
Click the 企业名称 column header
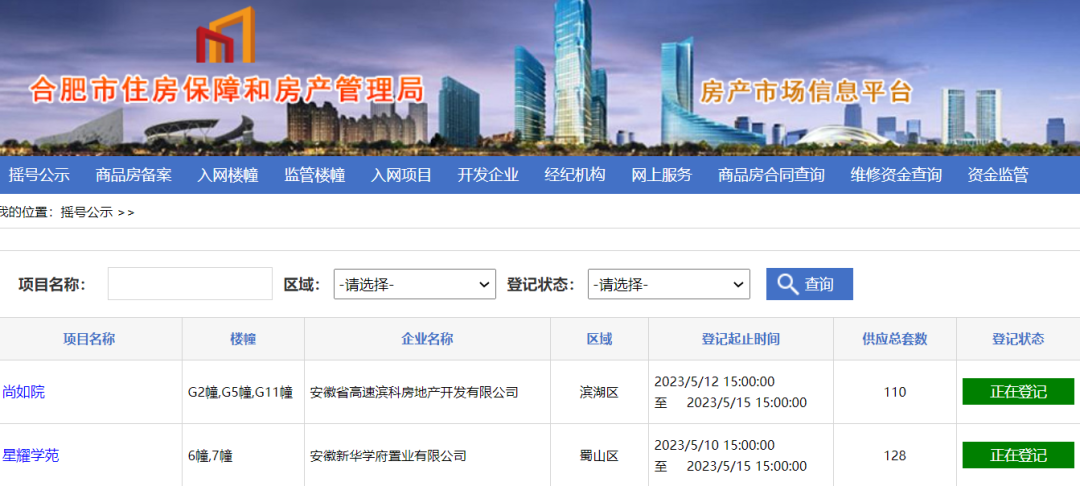pos(427,339)
